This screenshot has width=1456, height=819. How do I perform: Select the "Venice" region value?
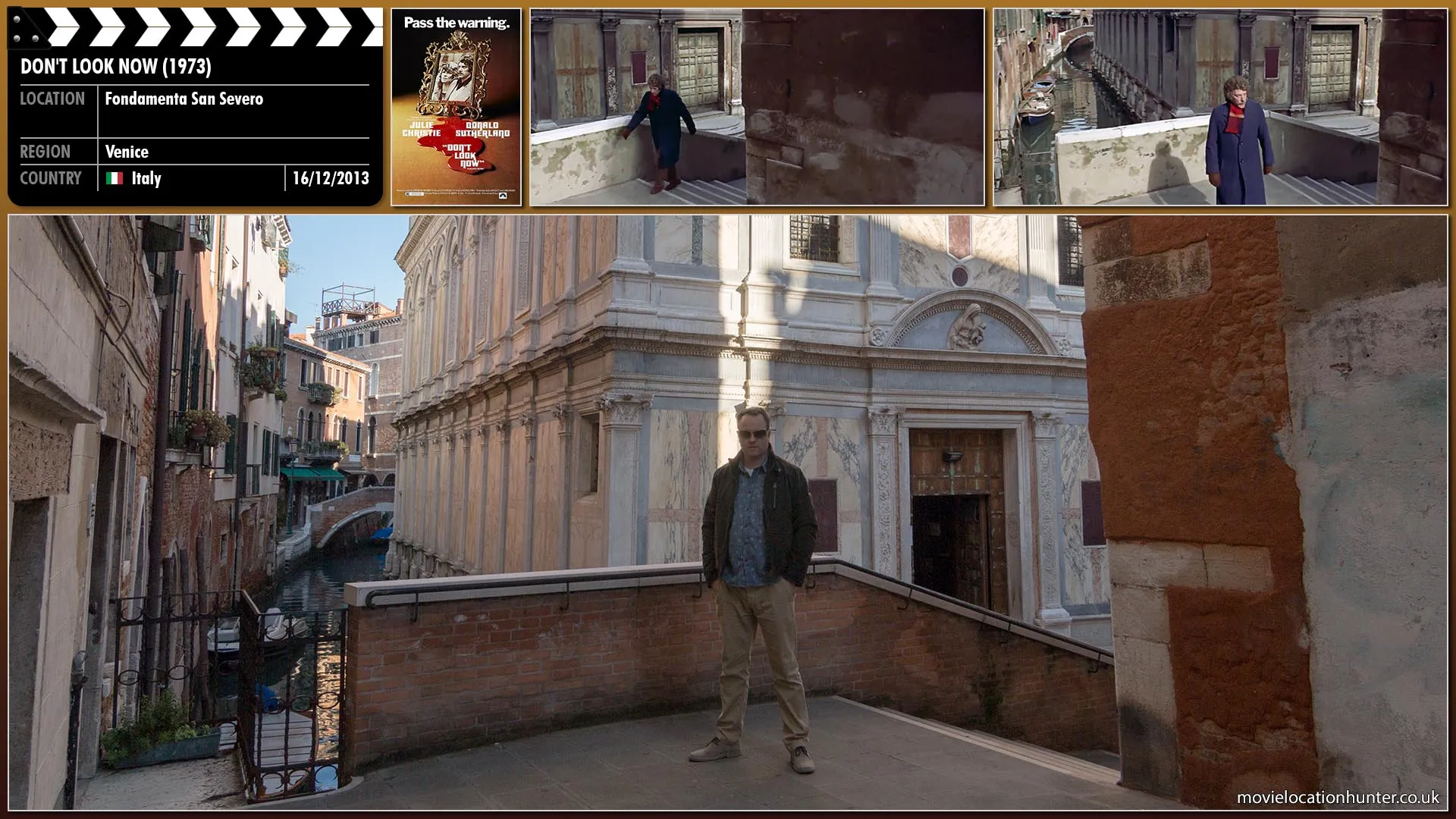[x=127, y=152]
